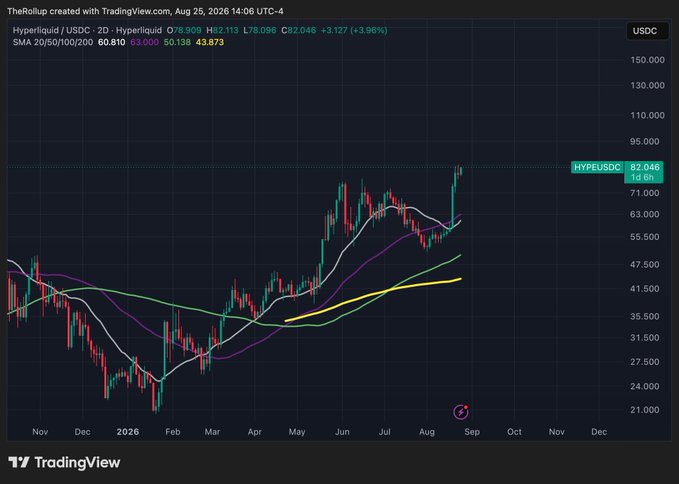The image size is (679, 484).
Task: Click the 130.000 price axis label
Action: coord(647,85)
